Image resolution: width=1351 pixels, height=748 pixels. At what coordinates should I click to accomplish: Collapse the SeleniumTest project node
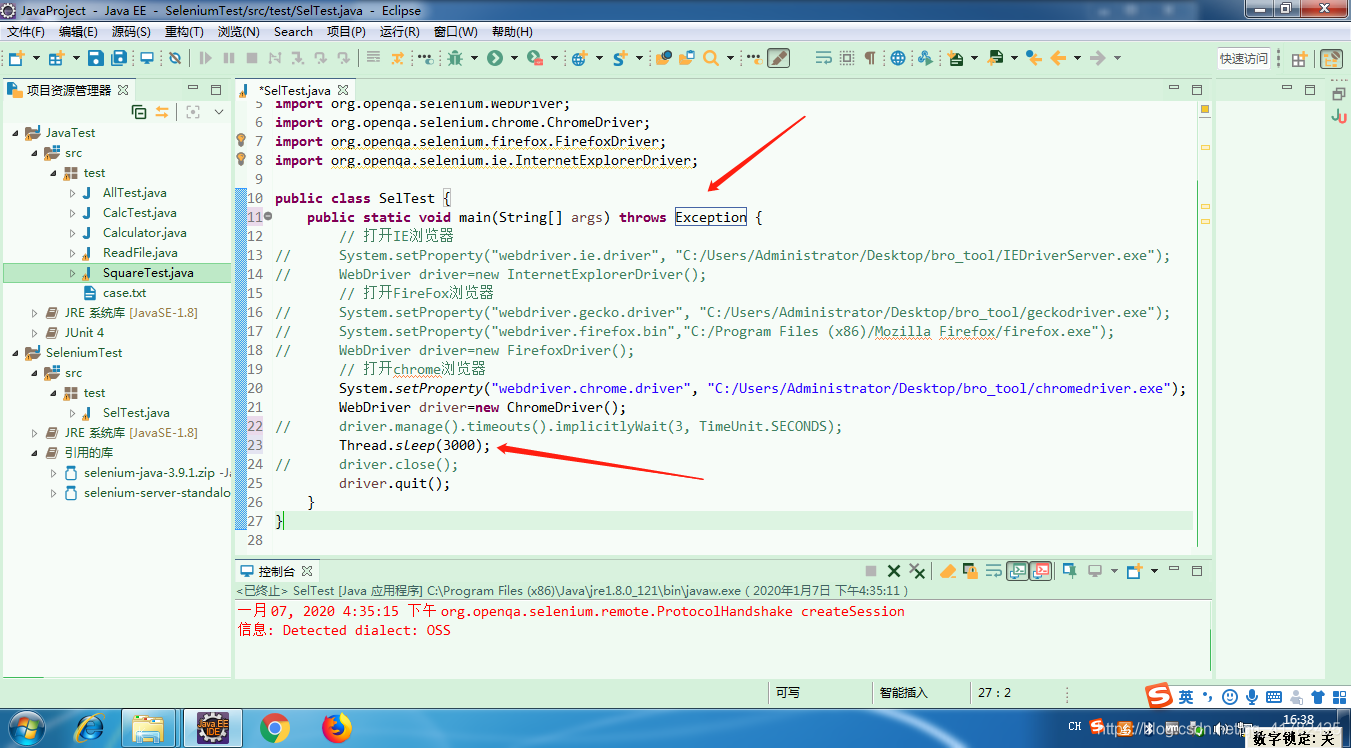coord(15,352)
